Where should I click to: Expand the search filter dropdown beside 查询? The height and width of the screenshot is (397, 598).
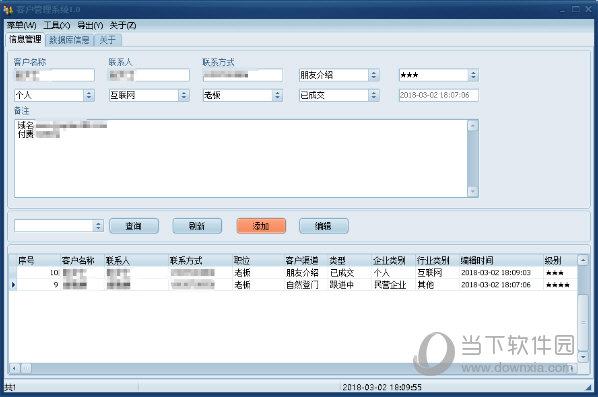coord(98,226)
